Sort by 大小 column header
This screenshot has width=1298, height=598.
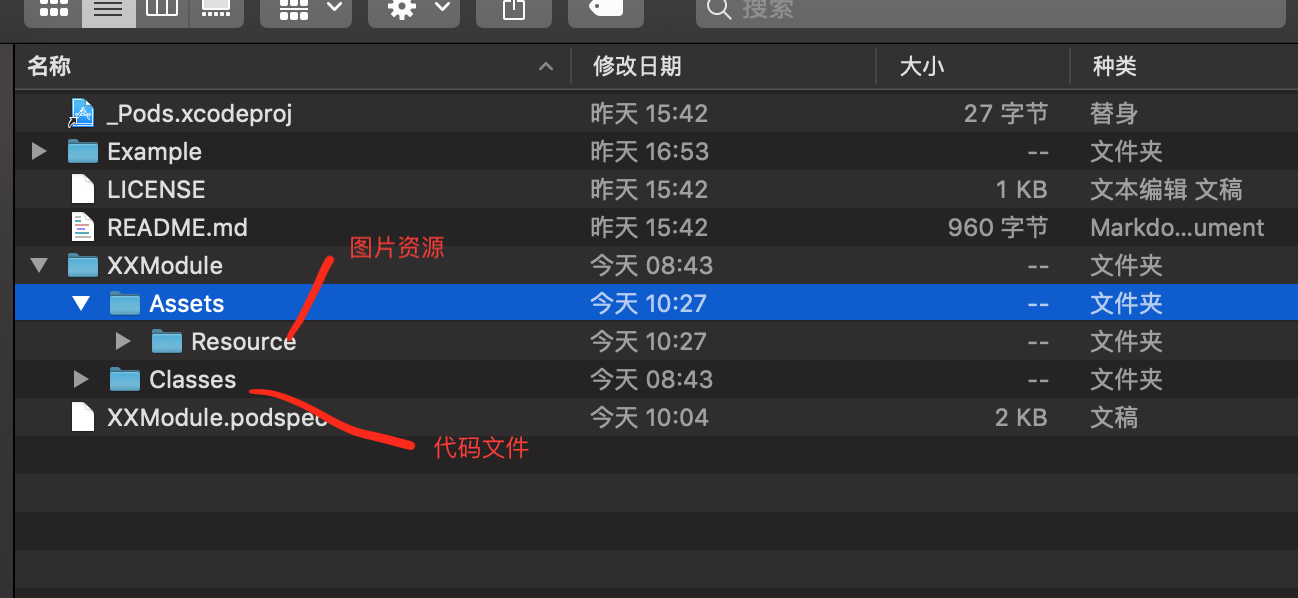[x=972, y=67]
